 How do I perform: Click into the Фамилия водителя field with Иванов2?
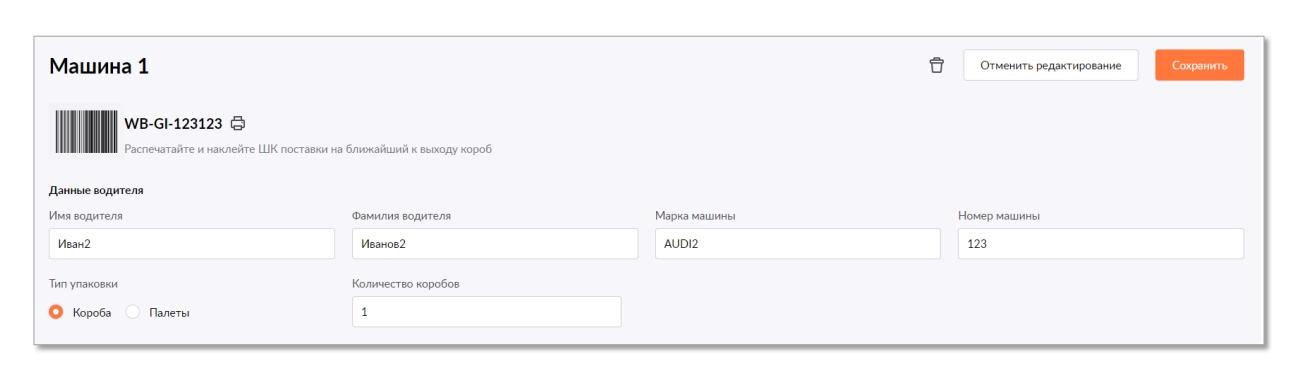(x=495, y=243)
